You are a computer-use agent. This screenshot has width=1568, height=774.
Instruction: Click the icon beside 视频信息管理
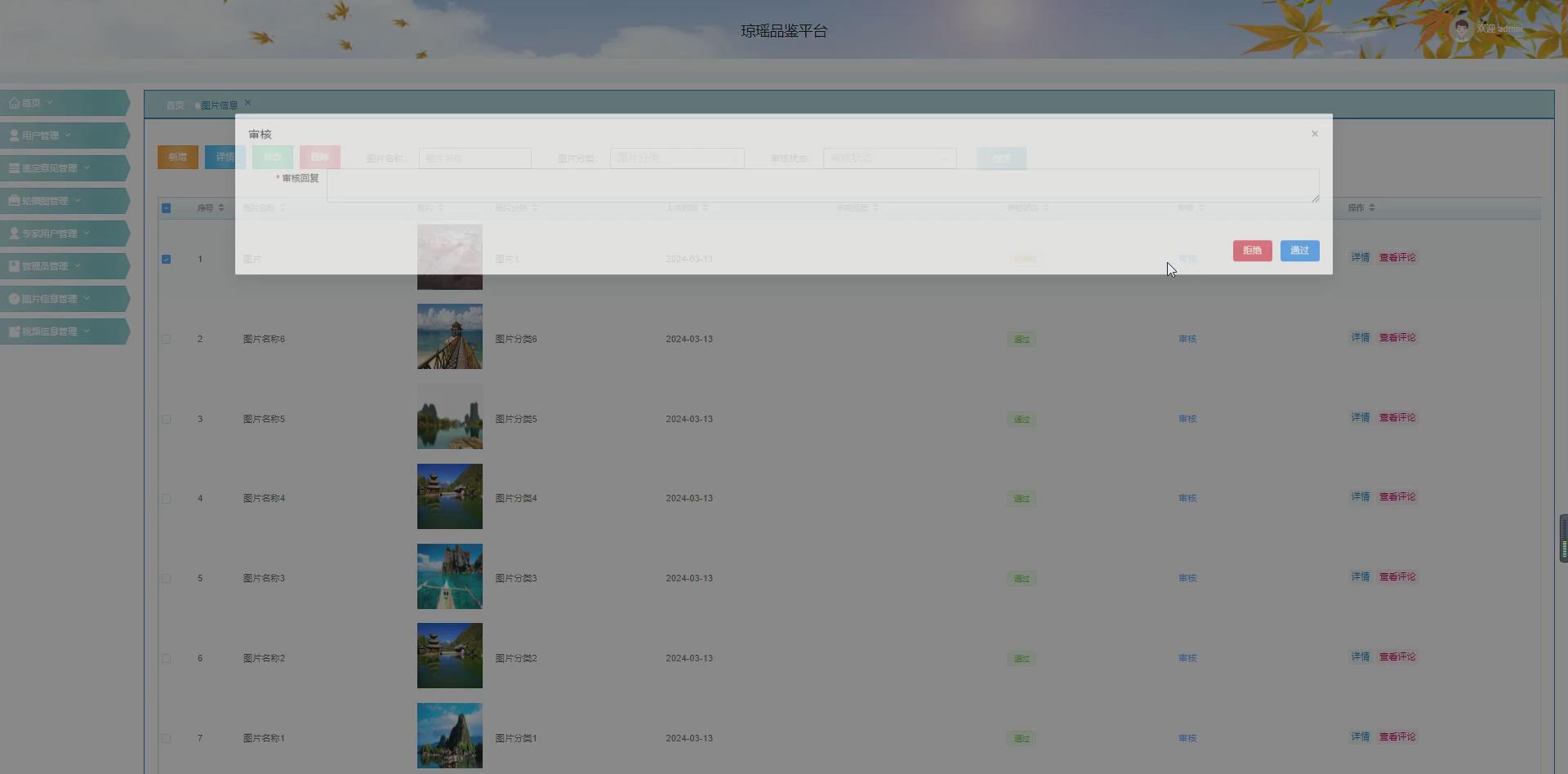pyautogui.click(x=14, y=331)
